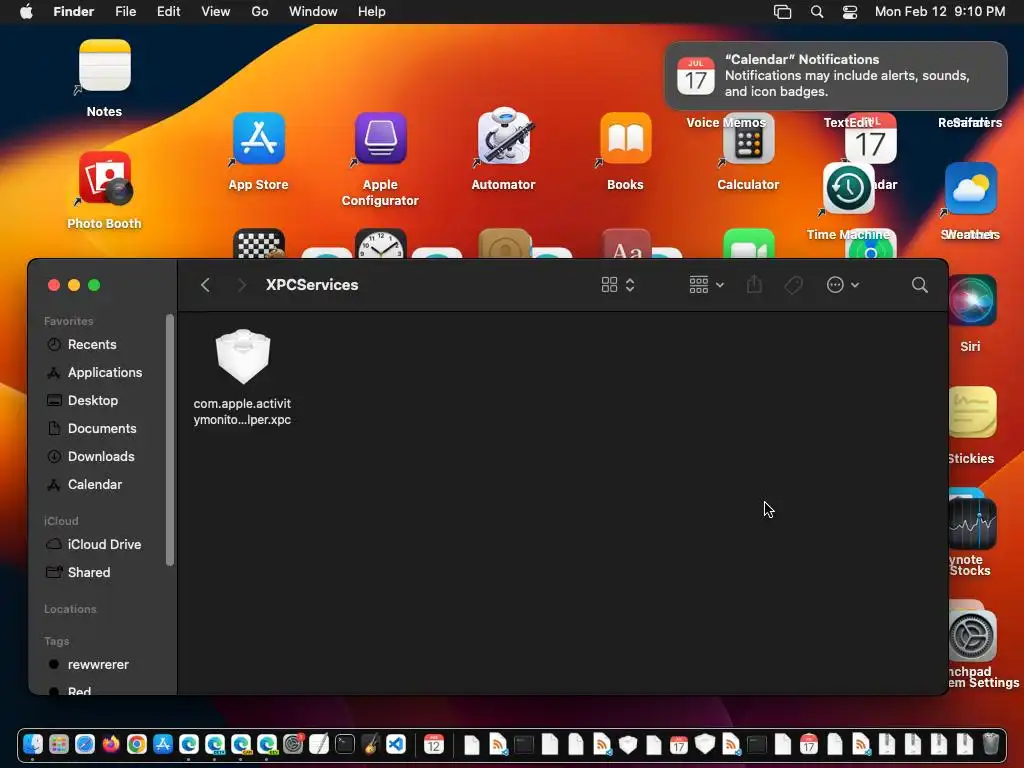Open the Calendar 12 icon in Dock
Image resolution: width=1024 pixels, height=768 pixels.
click(x=434, y=744)
